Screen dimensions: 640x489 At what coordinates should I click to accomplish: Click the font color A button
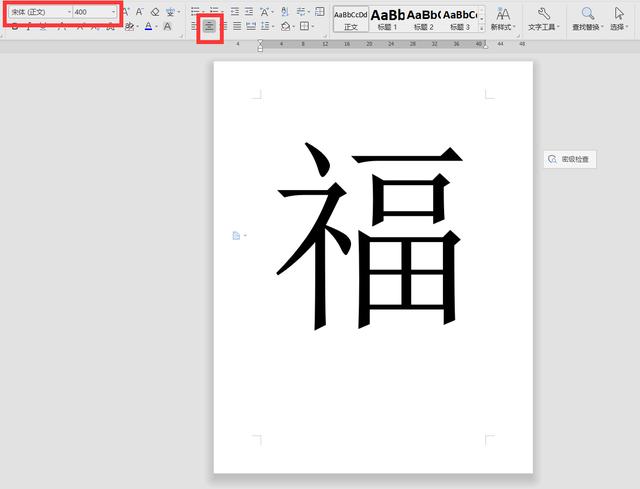pos(147,26)
